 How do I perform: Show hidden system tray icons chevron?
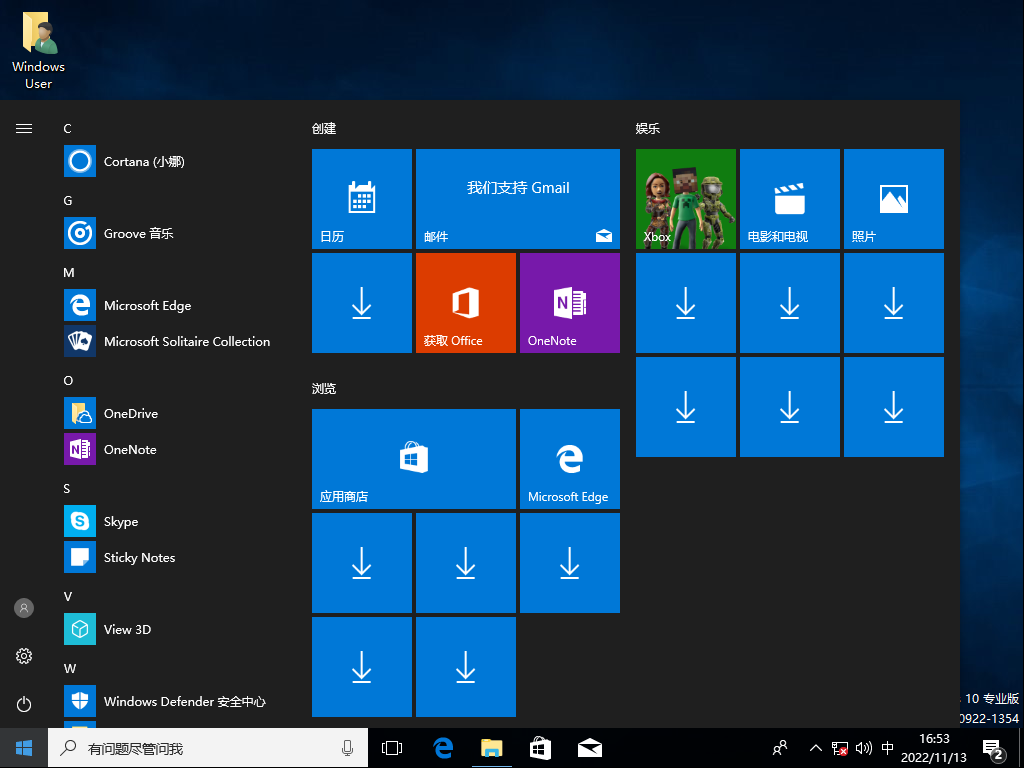pyautogui.click(x=815, y=748)
